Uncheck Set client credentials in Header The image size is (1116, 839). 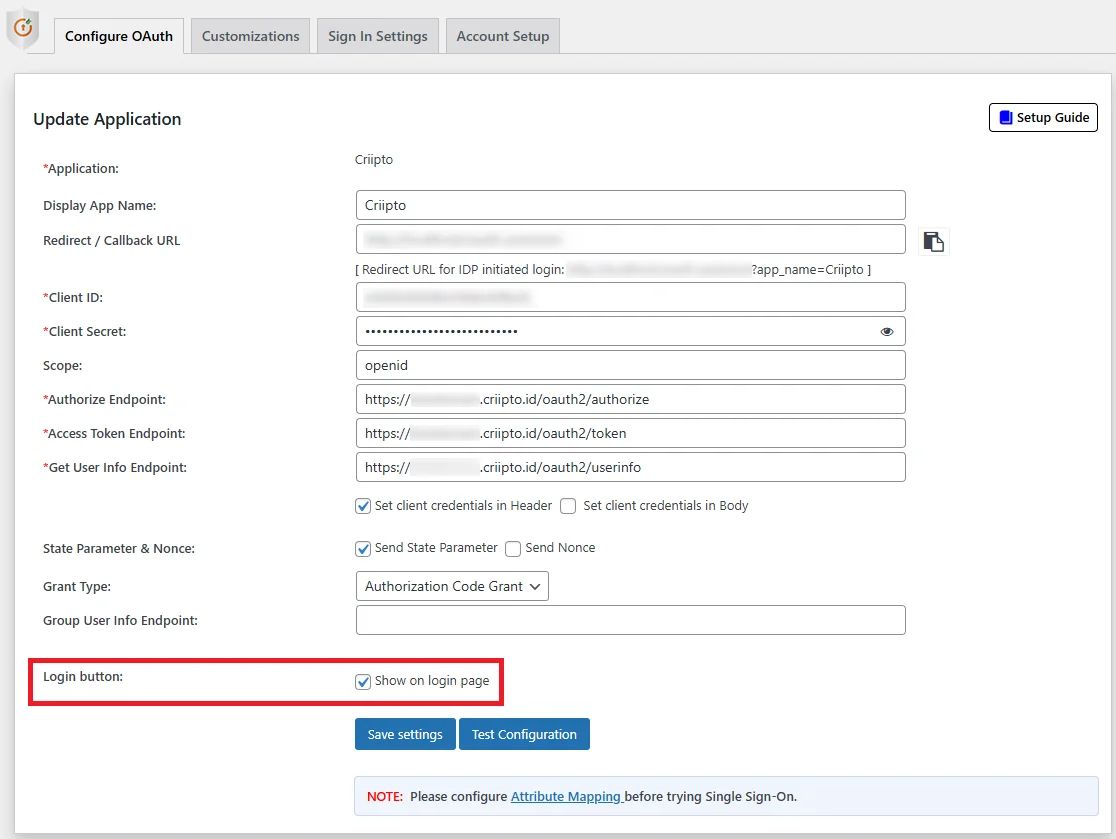pyautogui.click(x=363, y=506)
